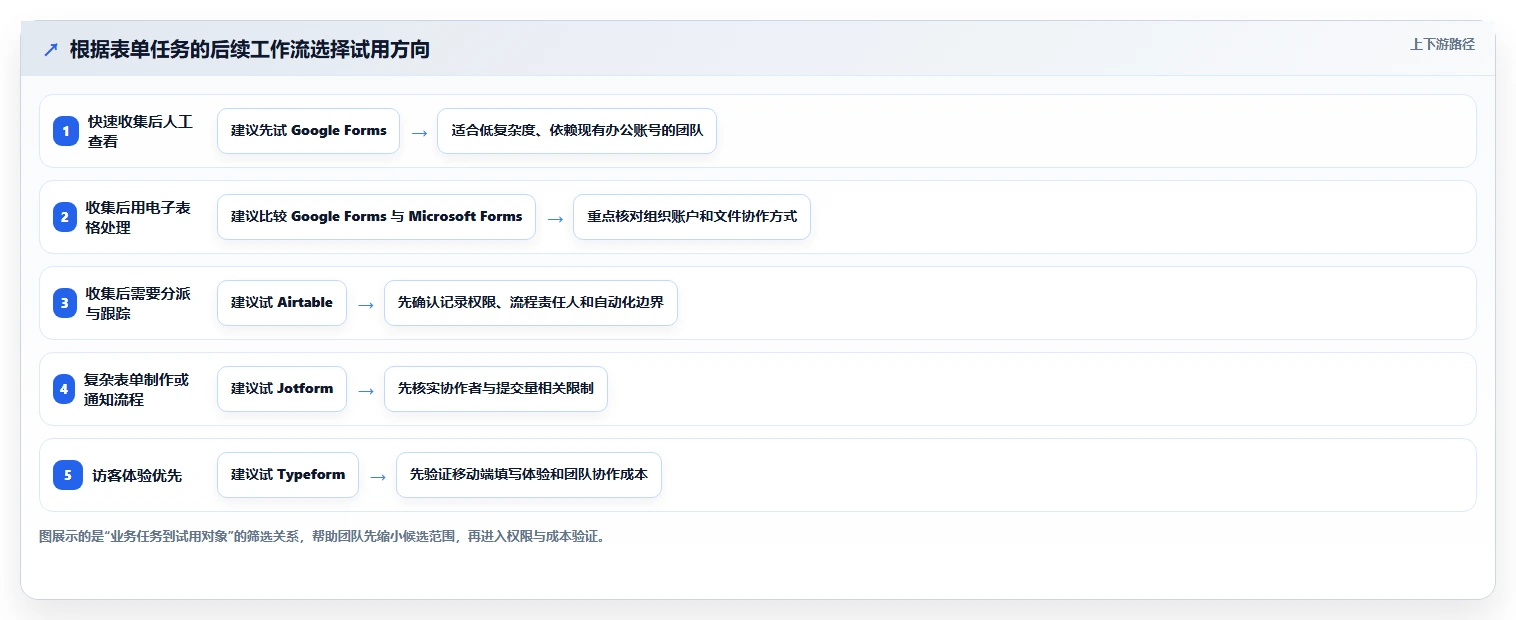Click the 先确认记录权限、流程责任人和自动化边界 box

click(531, 303)
